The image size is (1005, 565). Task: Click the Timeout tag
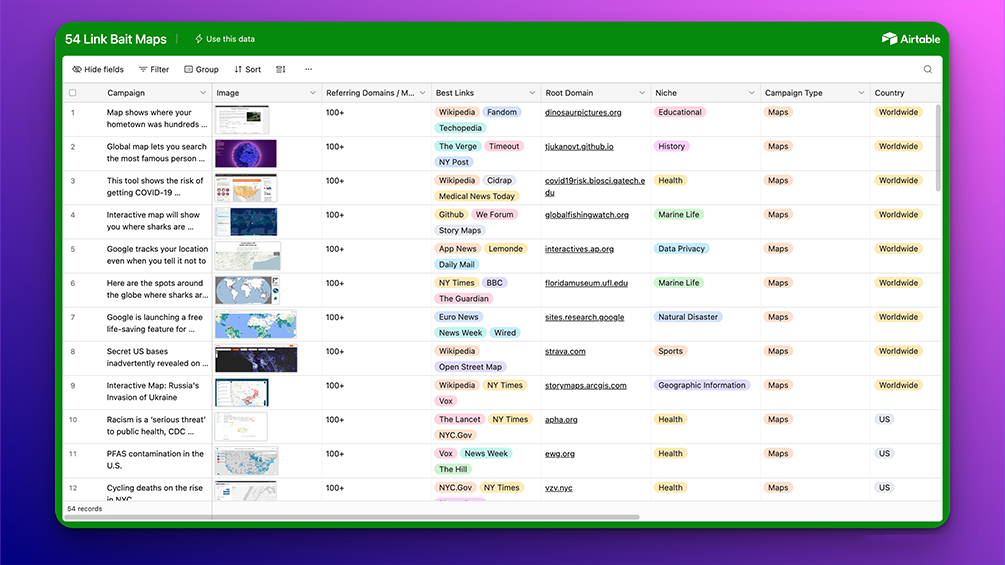click(504, 146)
